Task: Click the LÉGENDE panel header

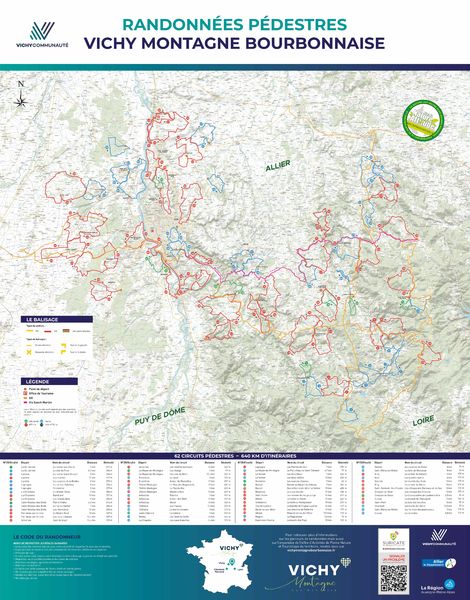Action: (x=49, y=382)
